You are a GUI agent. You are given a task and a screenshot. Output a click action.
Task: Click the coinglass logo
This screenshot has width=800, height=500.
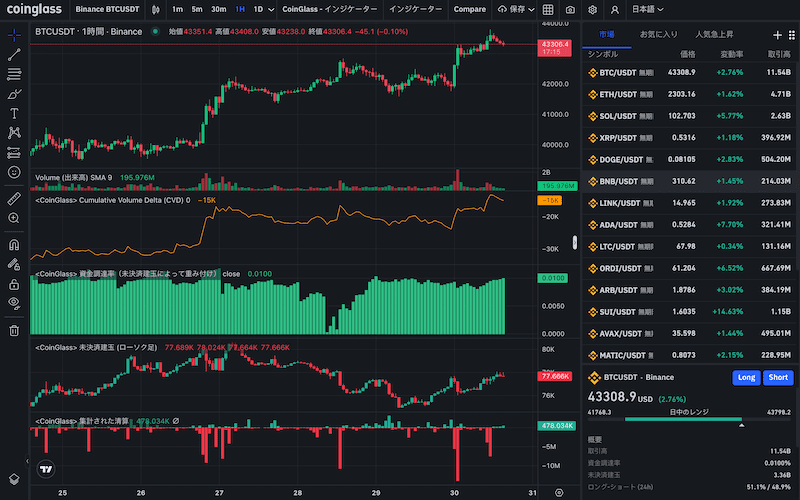pos(34,9)
